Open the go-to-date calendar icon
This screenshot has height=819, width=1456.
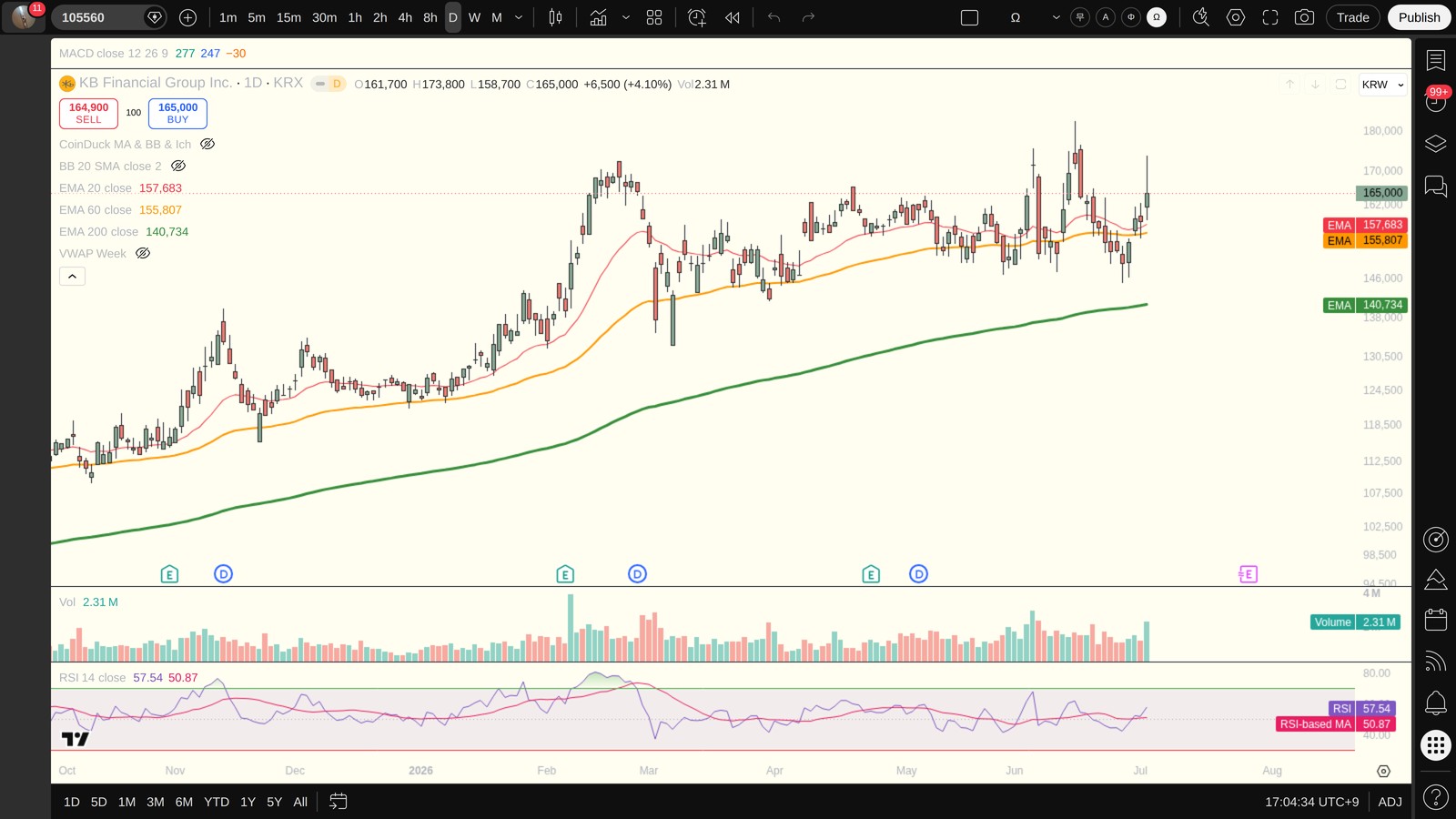338,802
